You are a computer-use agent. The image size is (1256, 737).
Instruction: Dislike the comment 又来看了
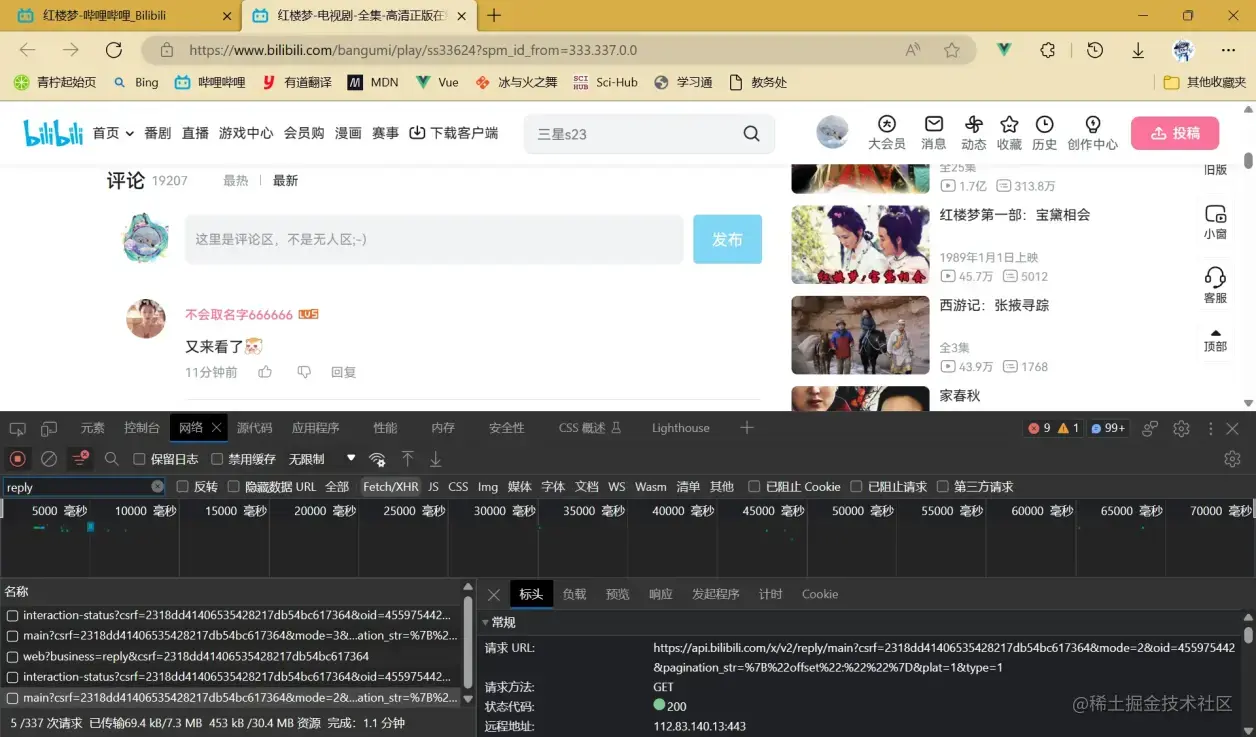click(304, 372)
